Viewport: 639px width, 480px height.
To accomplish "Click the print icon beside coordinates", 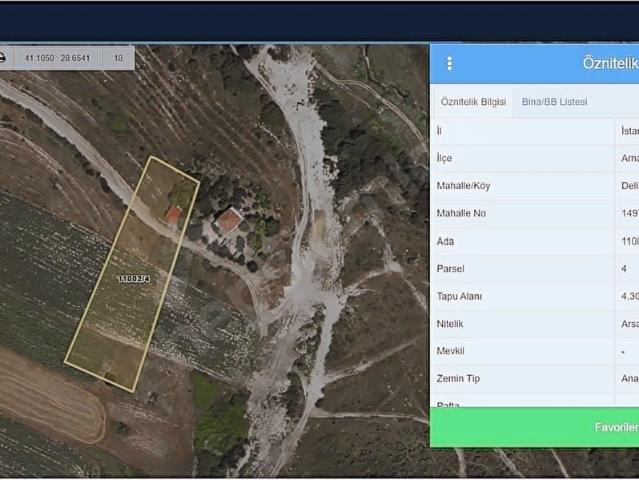I will (x=2, y=58).
